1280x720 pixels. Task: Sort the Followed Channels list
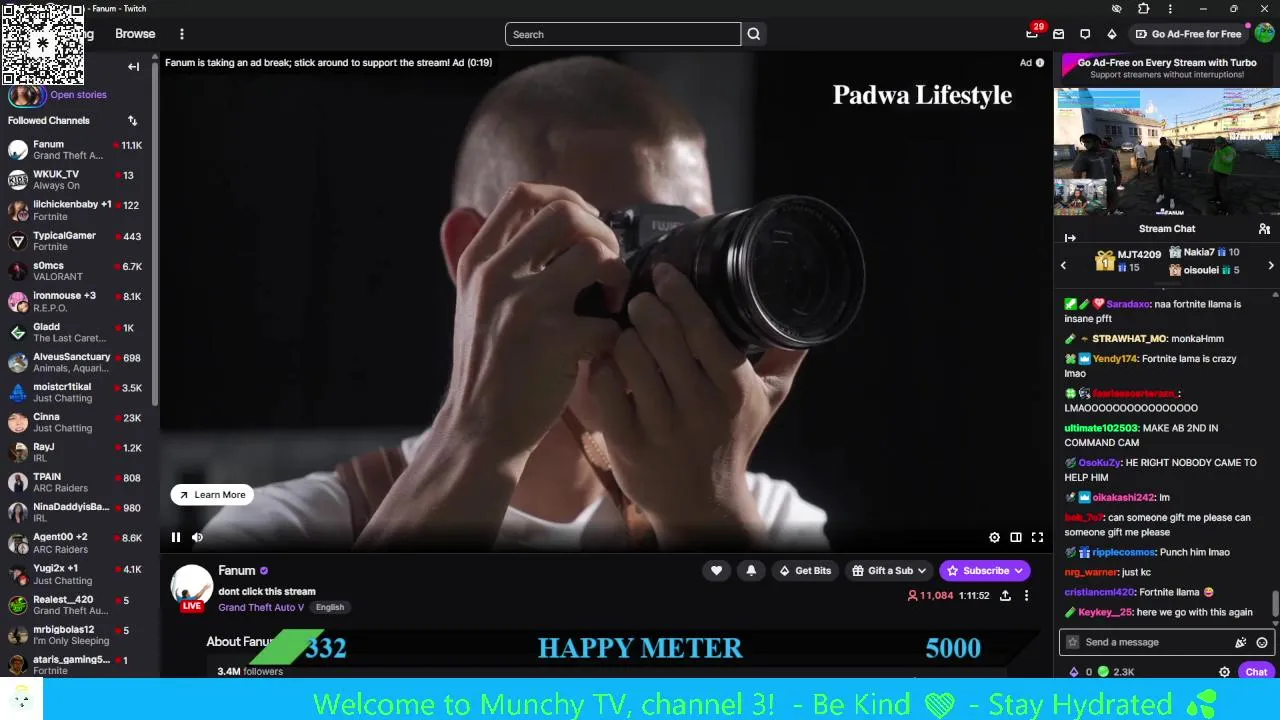132,121
